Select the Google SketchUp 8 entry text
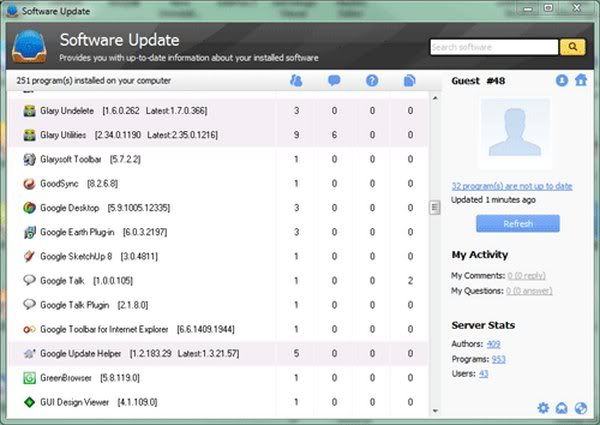 point(99,256)
